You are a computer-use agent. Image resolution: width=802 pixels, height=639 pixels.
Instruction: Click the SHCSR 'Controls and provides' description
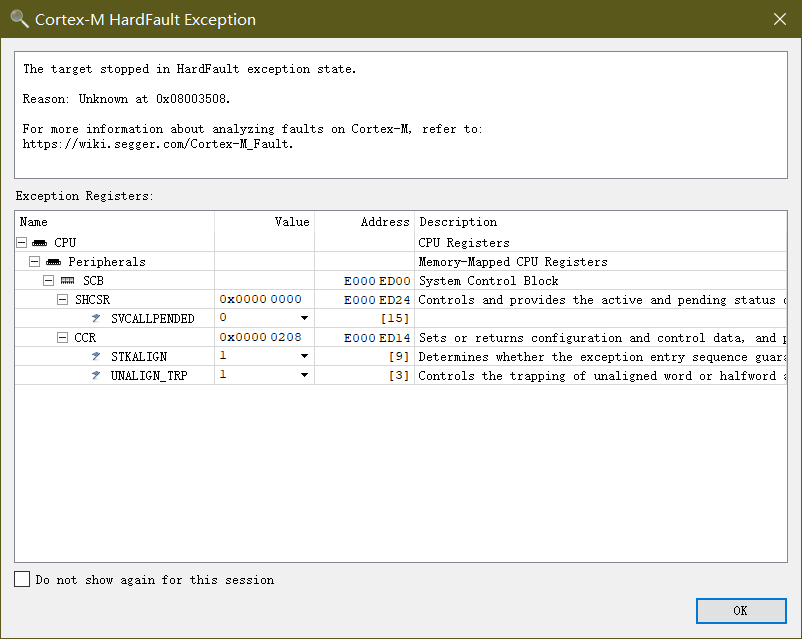[602, 300]
